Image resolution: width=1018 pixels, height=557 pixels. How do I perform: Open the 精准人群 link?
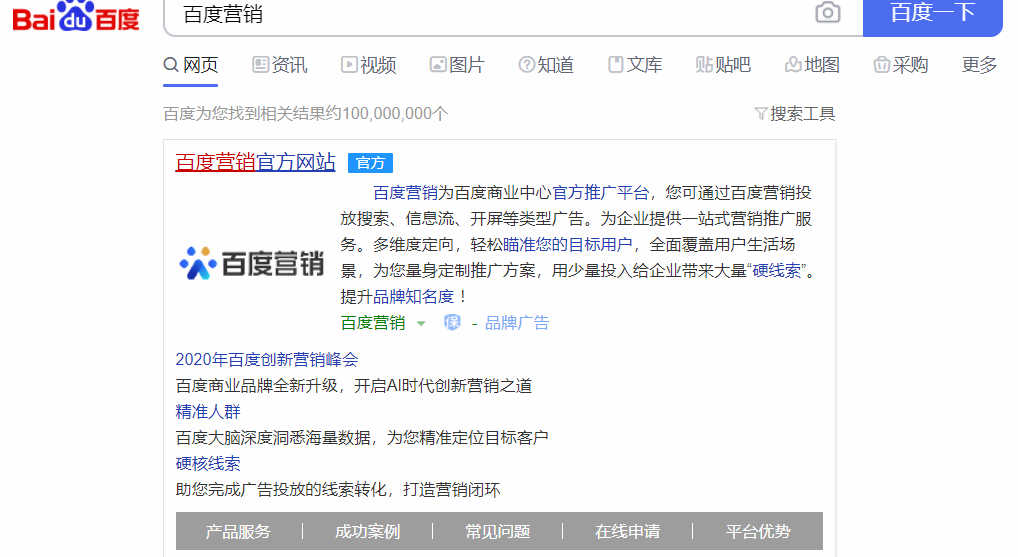tap(208, 412)
